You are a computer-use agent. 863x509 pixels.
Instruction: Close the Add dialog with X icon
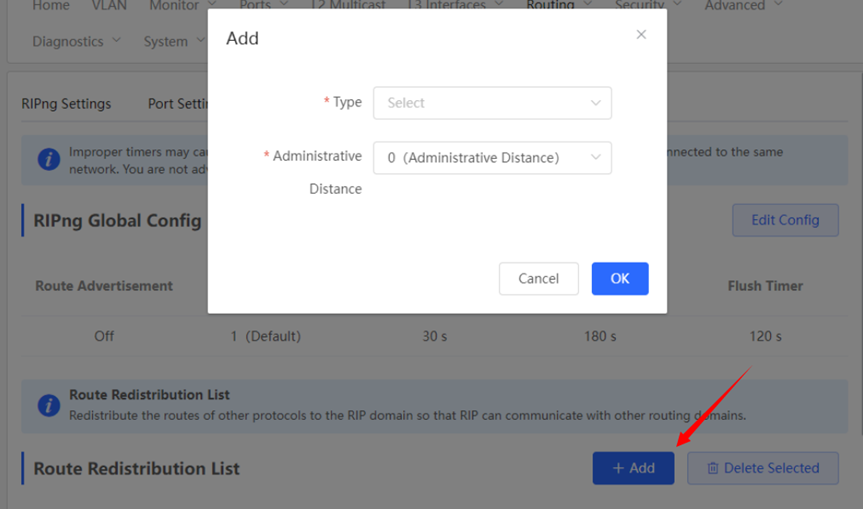pos(641,35)
